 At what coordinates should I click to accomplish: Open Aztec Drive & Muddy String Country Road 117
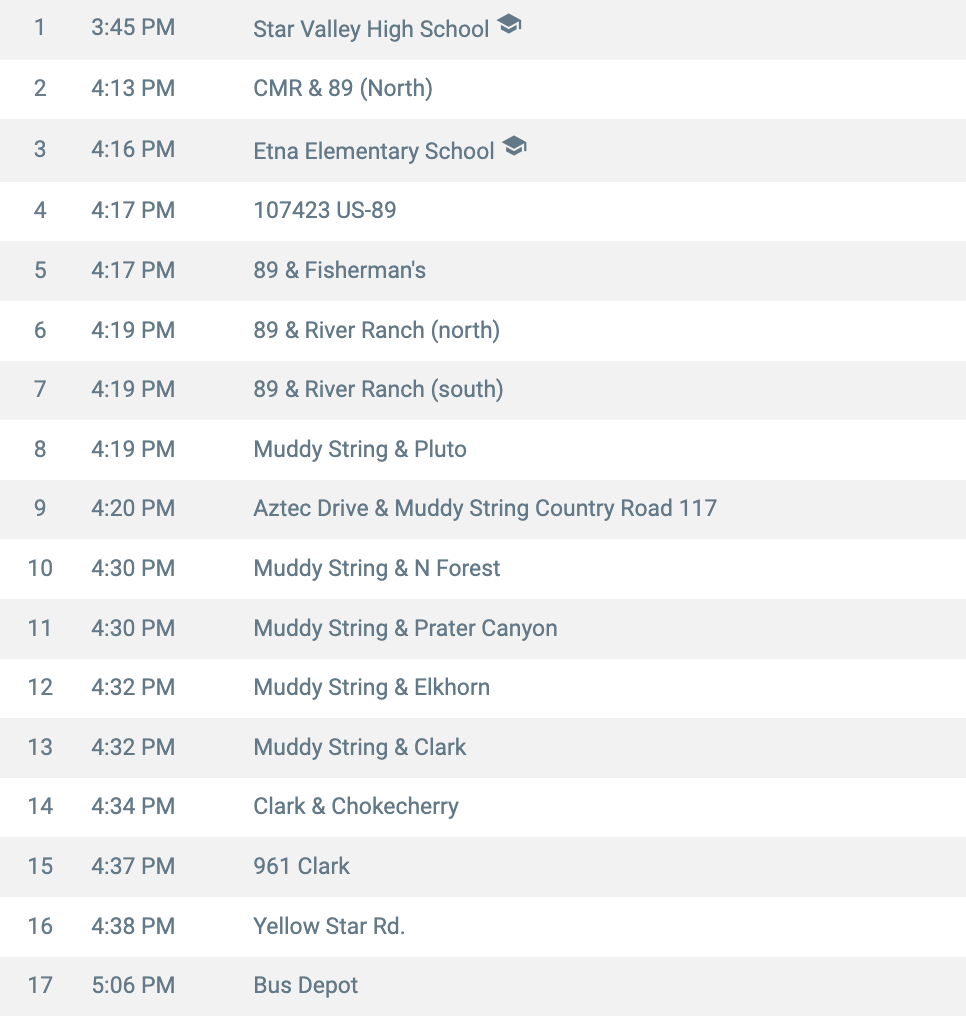point(485,508)
